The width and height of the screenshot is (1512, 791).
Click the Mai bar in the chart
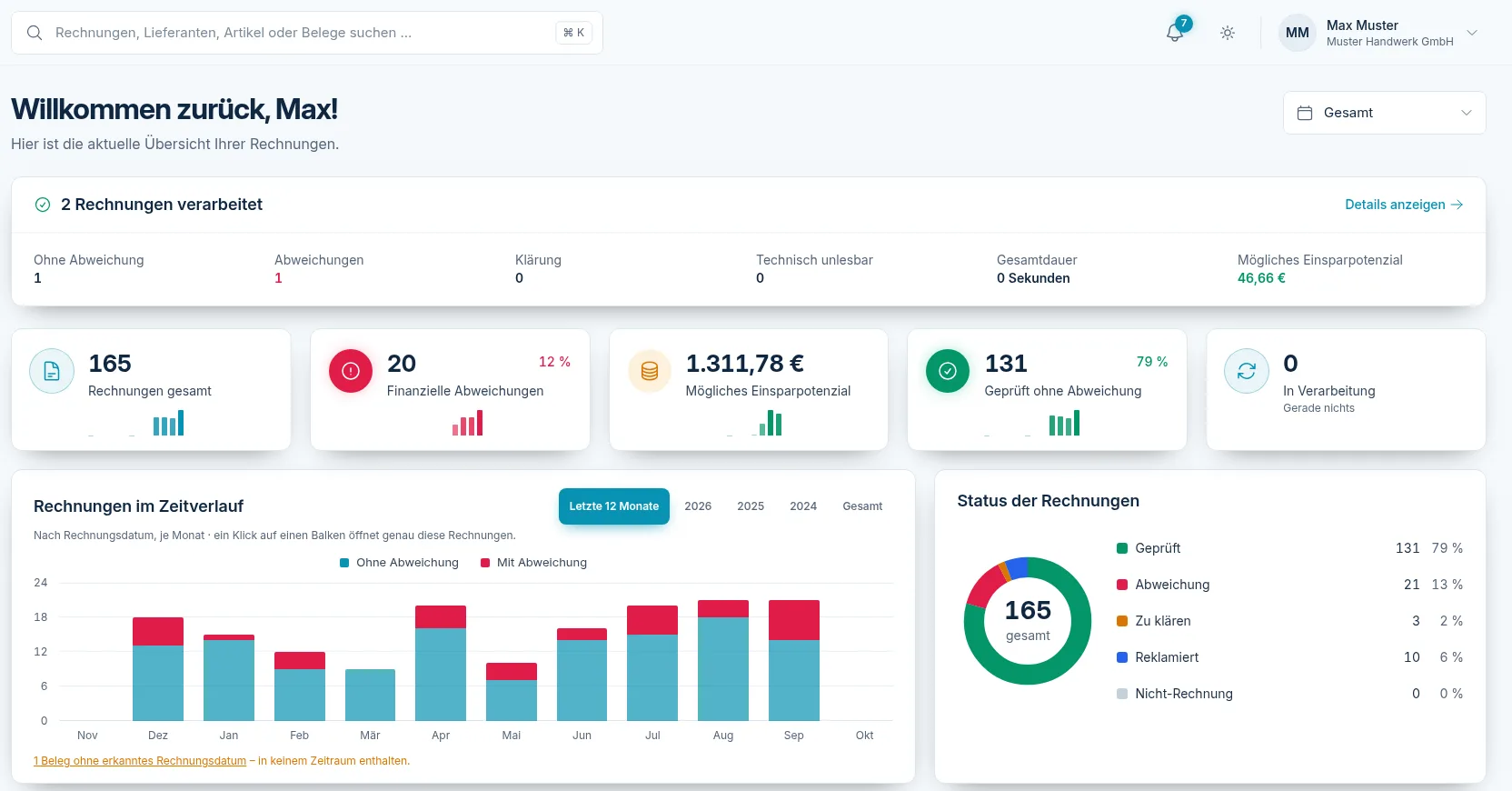[512, 692]
